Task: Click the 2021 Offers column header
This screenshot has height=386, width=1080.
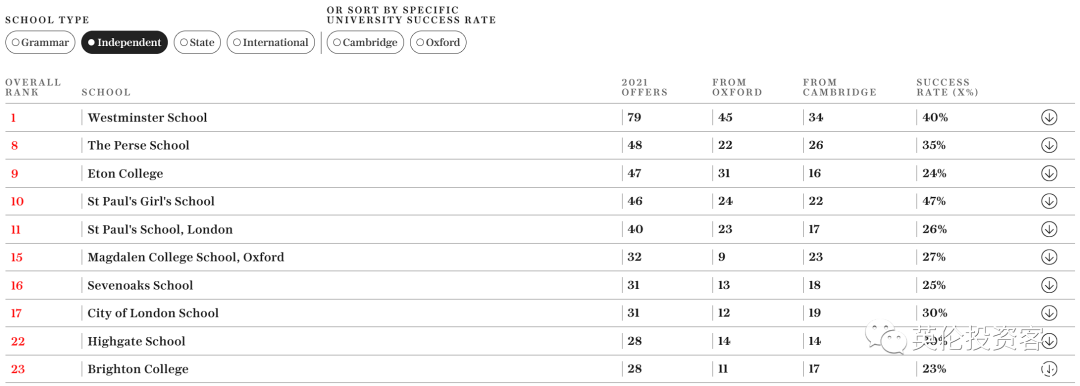Action: [644, 87]
